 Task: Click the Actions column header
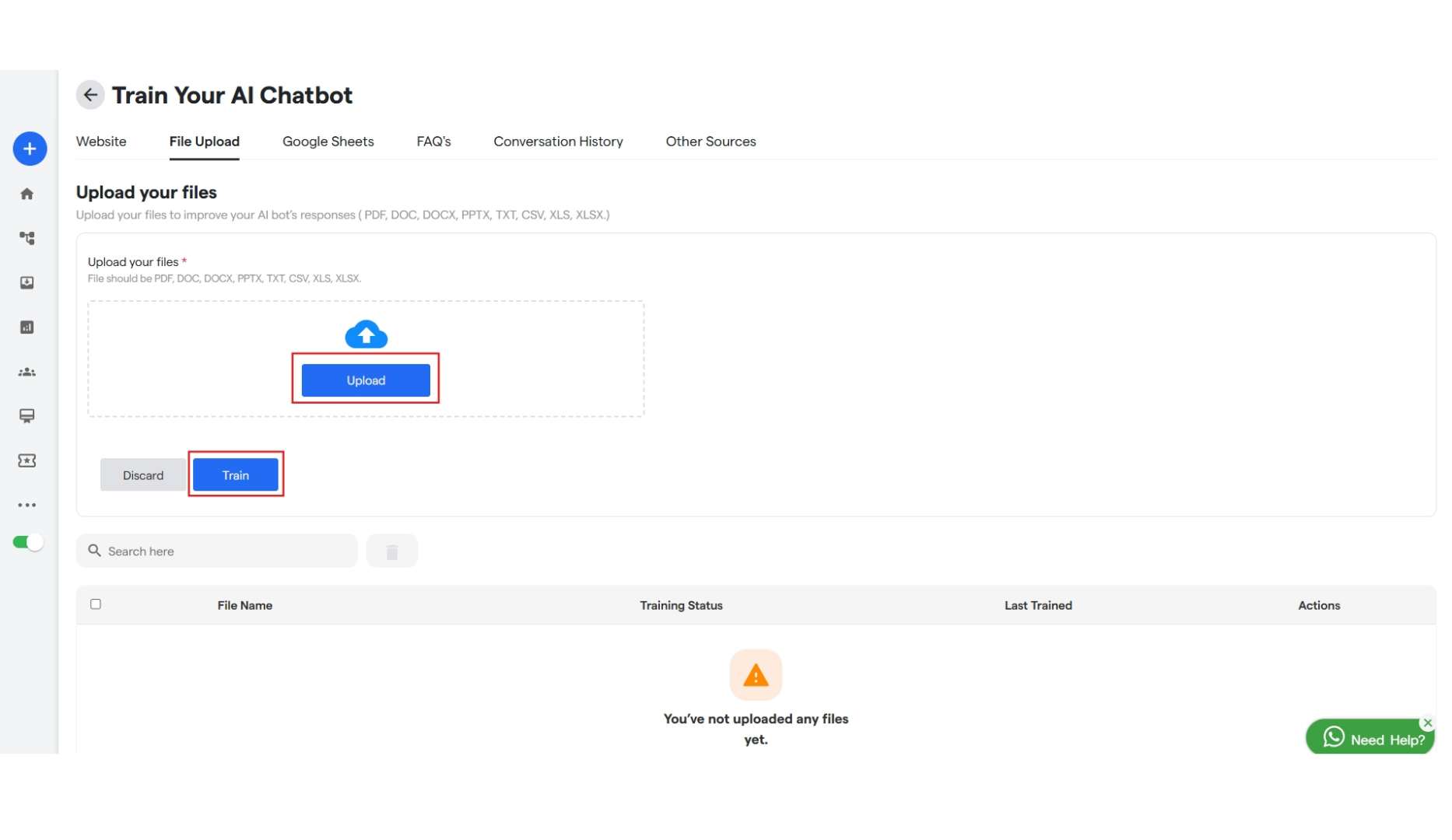click(x=1319, y=606)
